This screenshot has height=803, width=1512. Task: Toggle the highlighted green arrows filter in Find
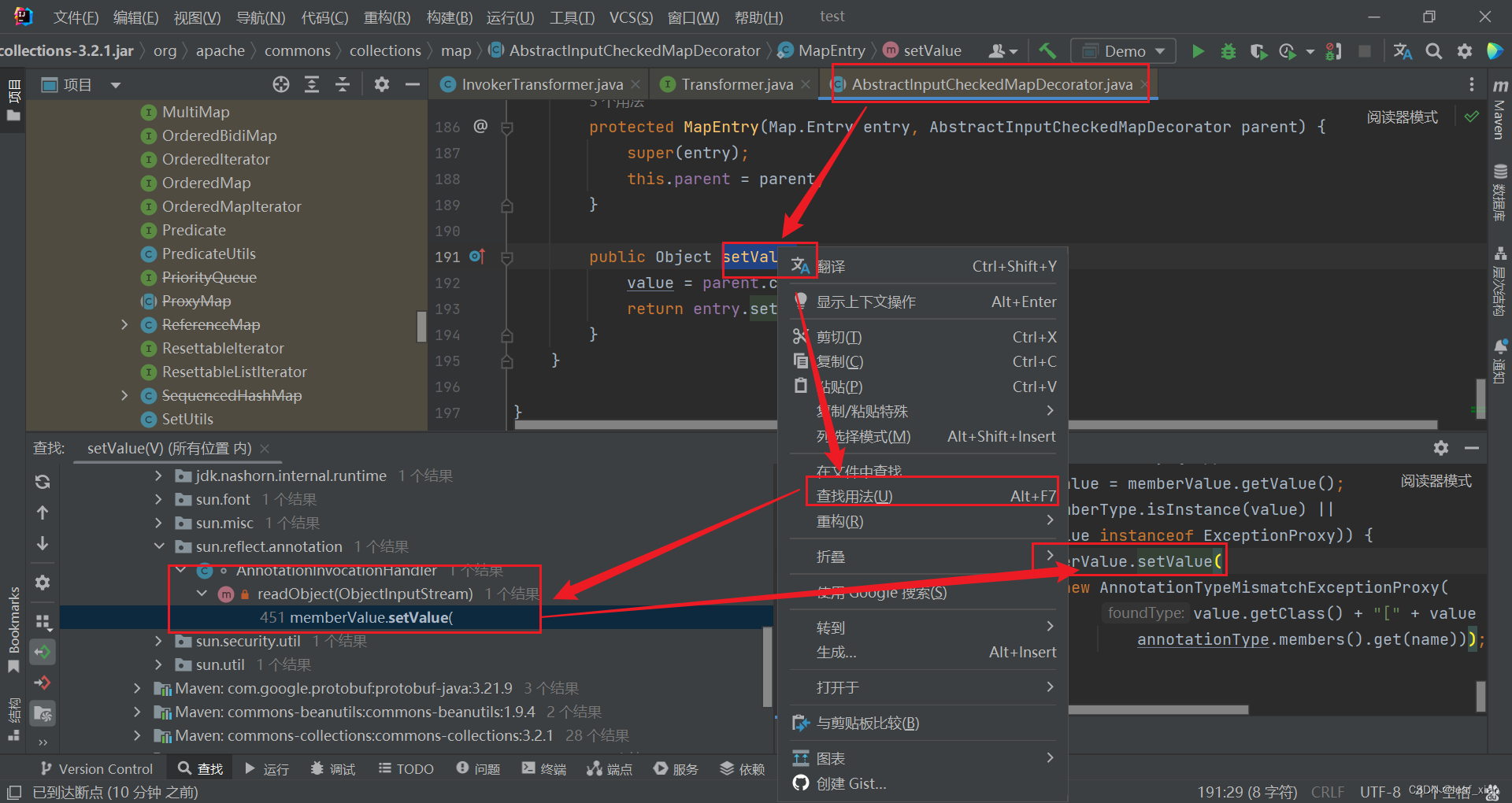(x=43, y=652)
